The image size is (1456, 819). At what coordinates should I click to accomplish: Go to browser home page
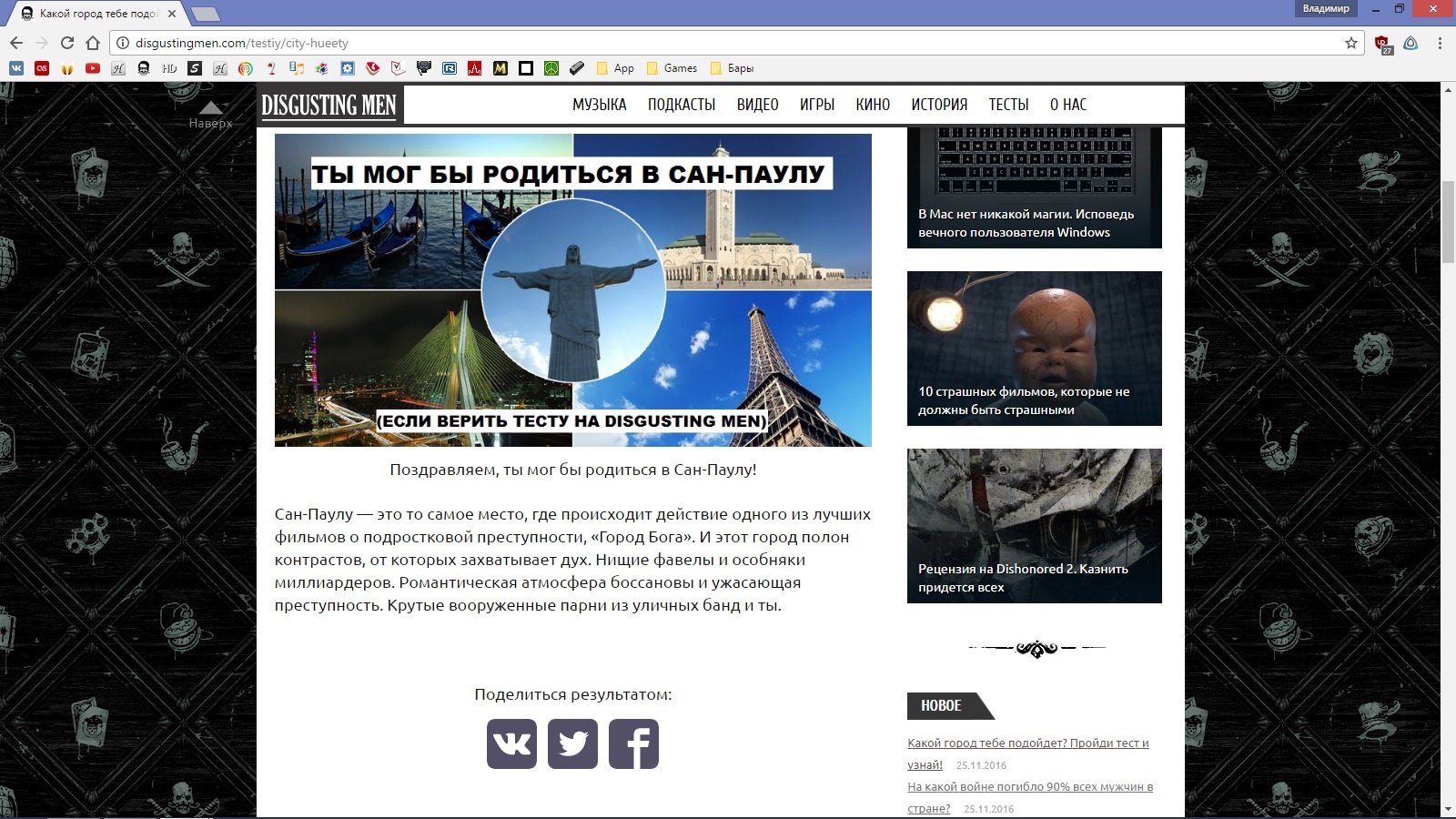coord(93,43)
